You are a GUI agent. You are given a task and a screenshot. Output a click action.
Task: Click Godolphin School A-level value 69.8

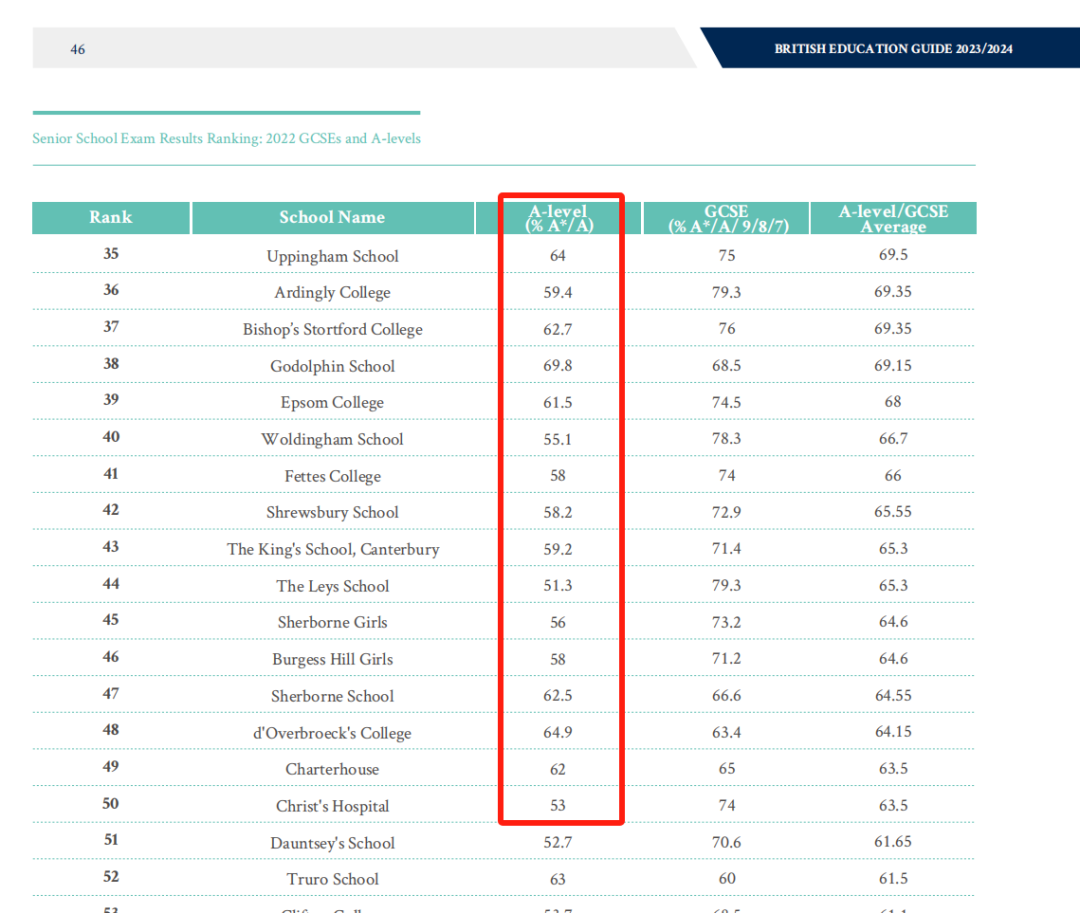pyautogui.click(x=558, y=366)
